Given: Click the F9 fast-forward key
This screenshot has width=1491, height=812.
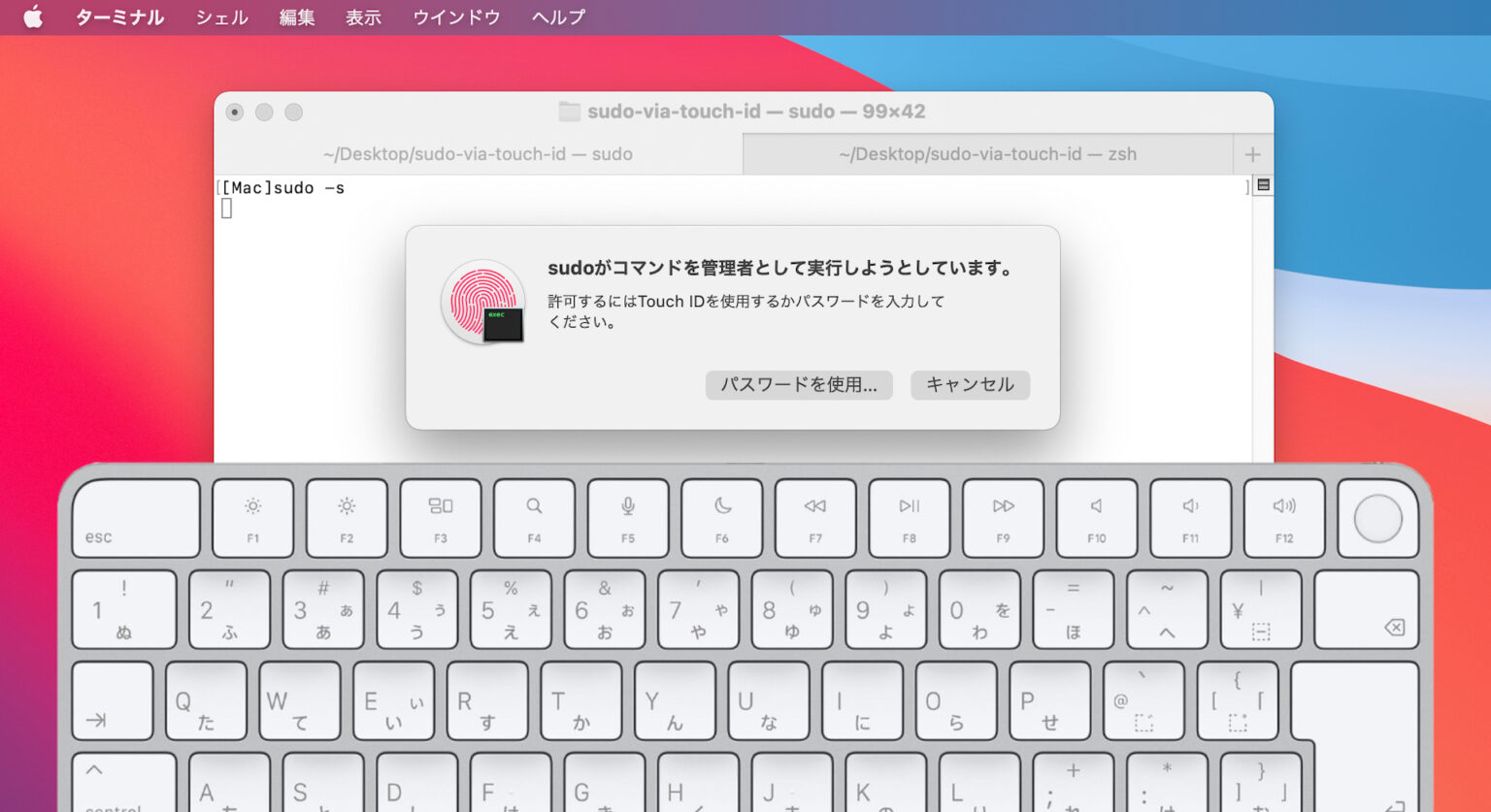Looking at the screenshot, I should [1003, 518].
